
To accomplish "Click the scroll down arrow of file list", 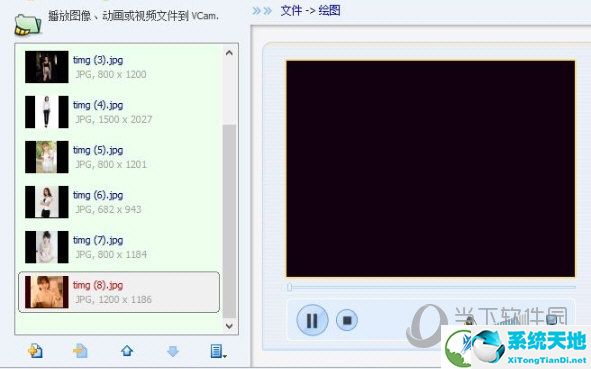I will 229,326.
